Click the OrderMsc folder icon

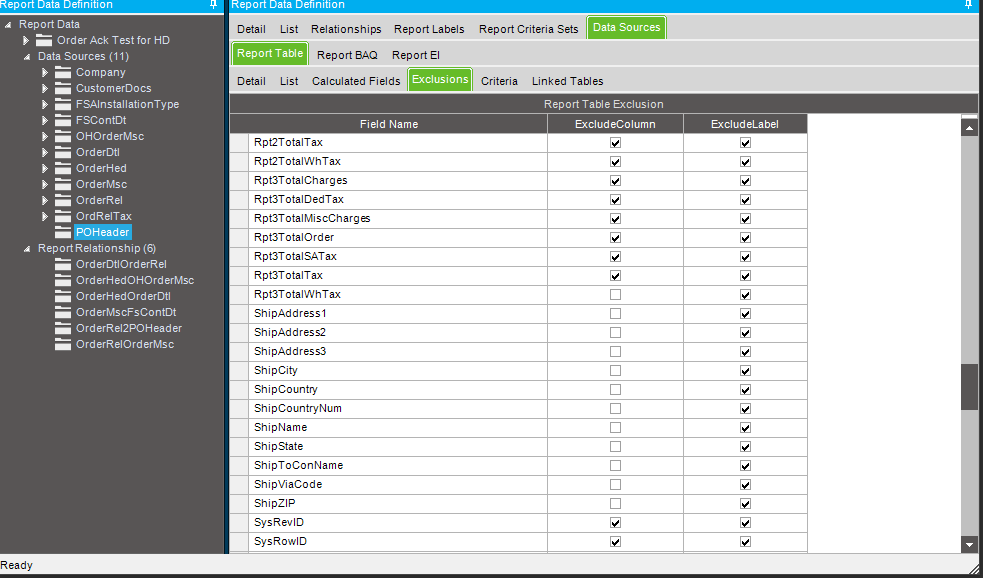pos(63,184)
